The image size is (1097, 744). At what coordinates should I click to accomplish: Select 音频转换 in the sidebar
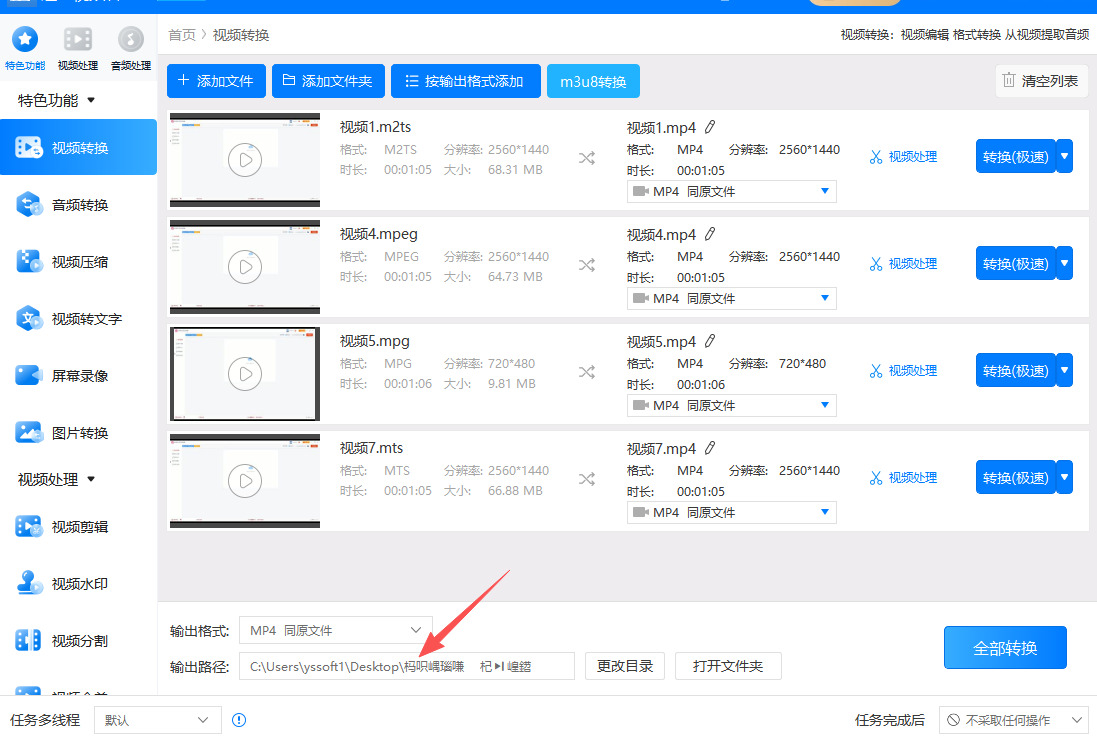[78, 205]
